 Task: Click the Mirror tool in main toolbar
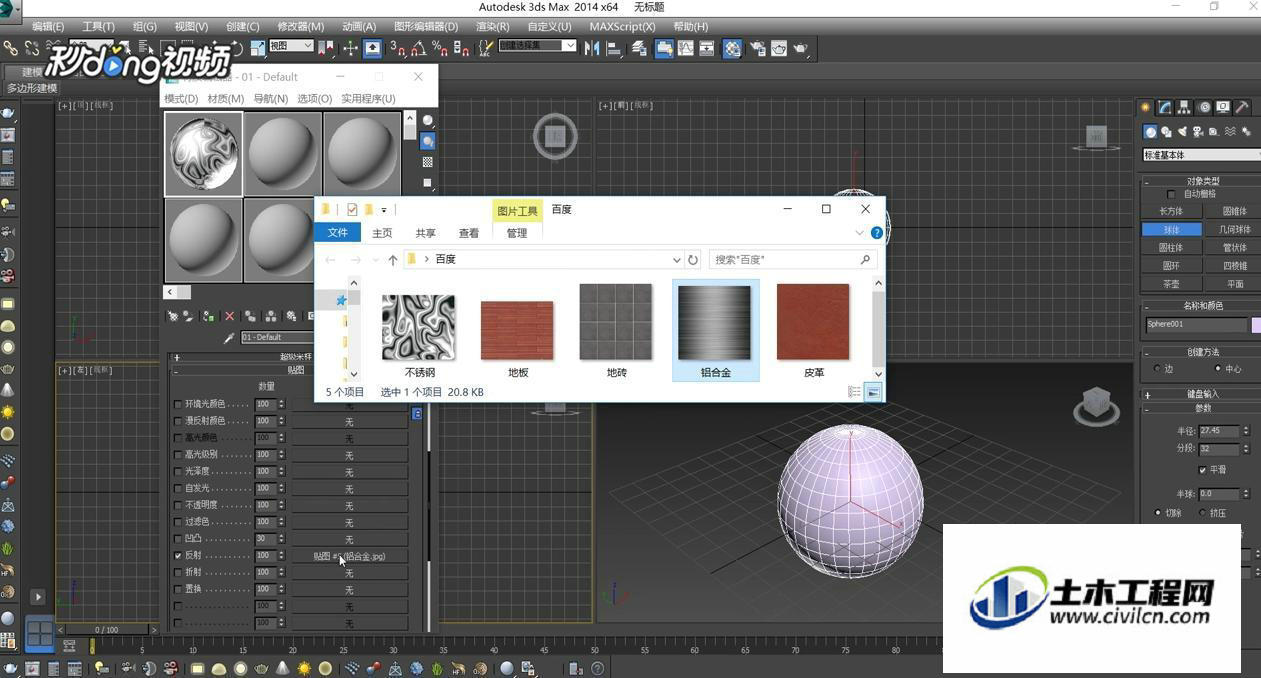coord(592,48)
